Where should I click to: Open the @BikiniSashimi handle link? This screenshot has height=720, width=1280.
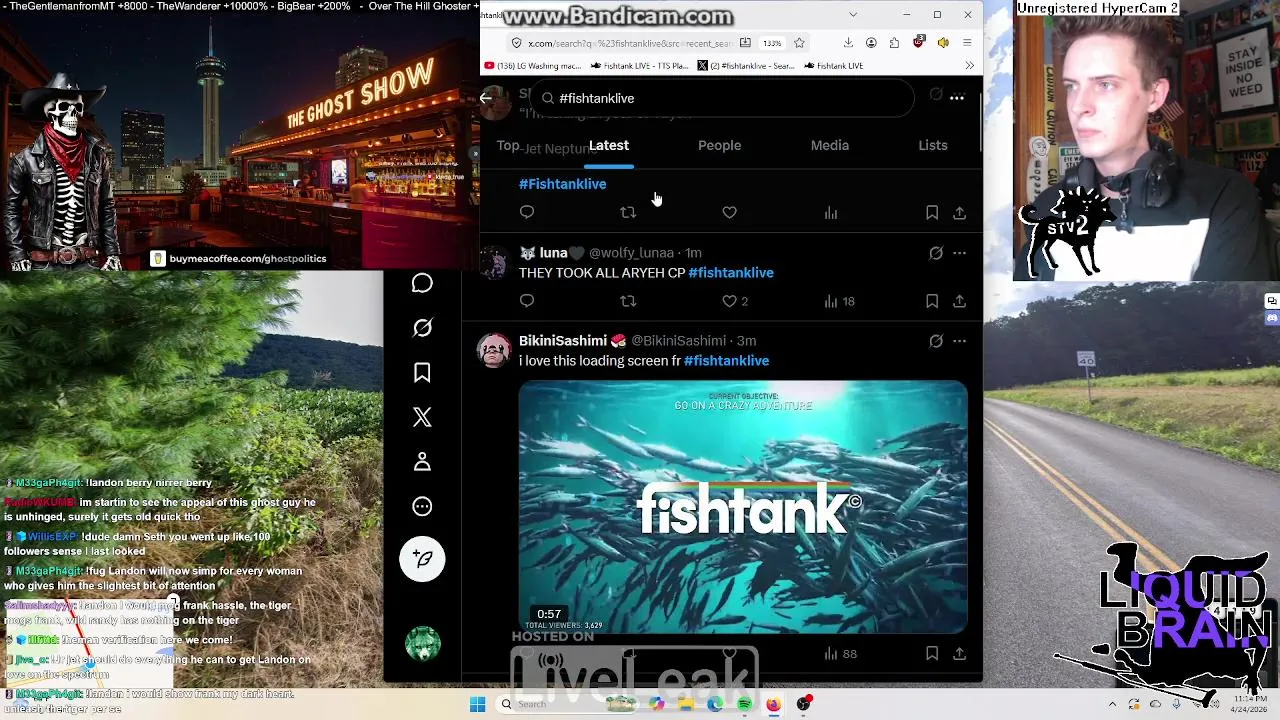tap(678, 341)
